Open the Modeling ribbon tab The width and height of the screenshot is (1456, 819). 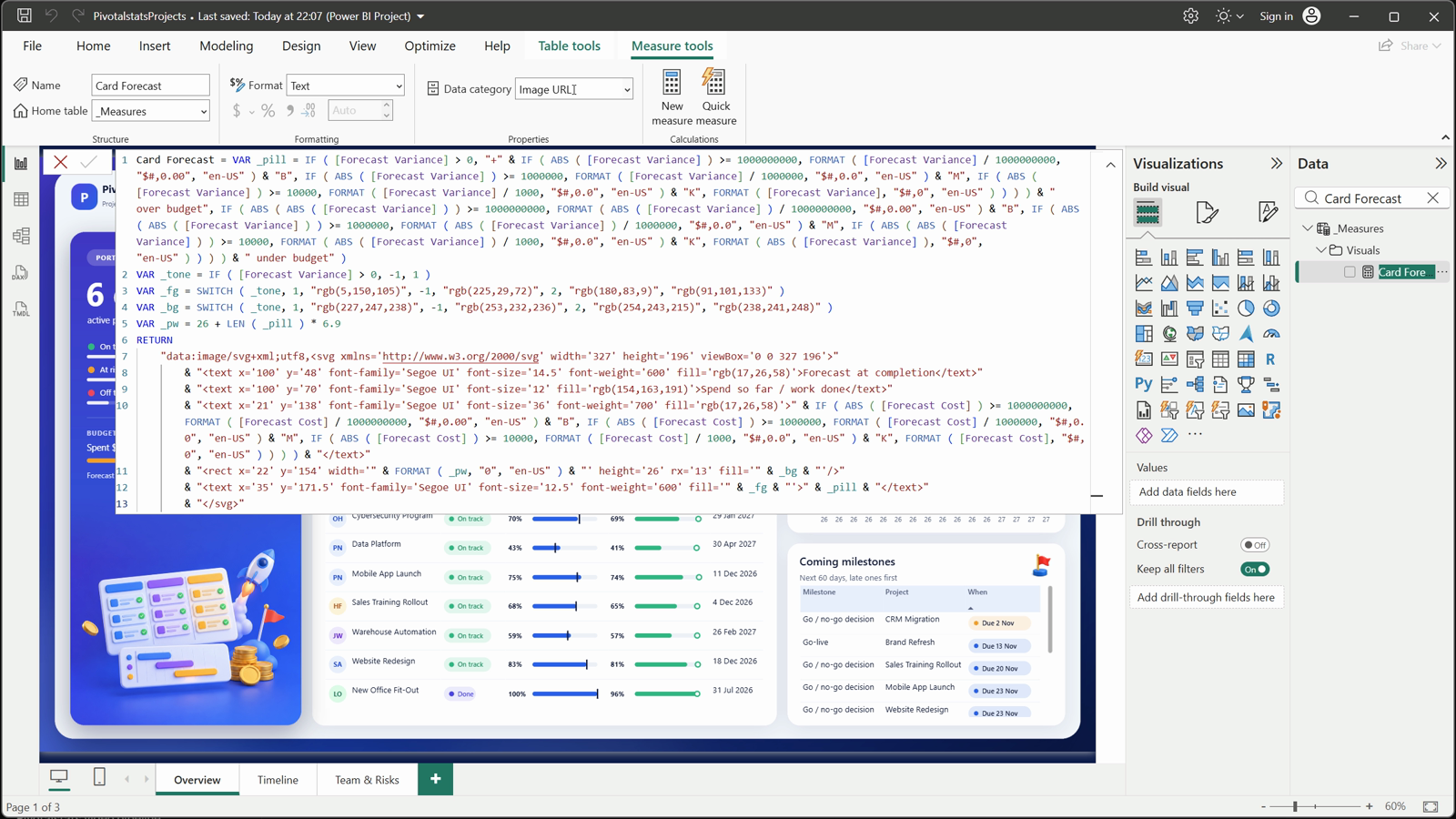(x=227, y=45)
